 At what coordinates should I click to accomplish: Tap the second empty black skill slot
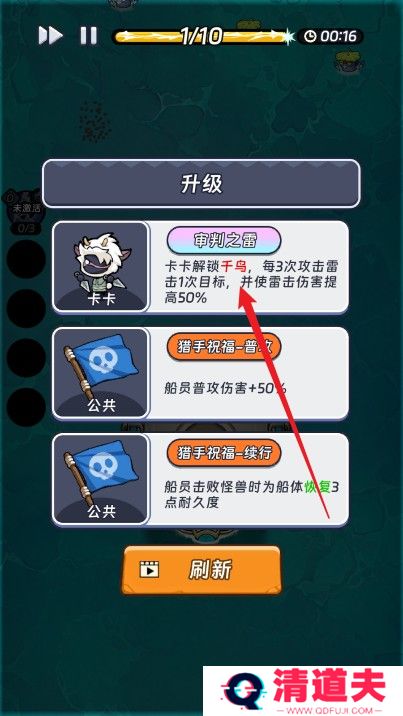(26, 308)
